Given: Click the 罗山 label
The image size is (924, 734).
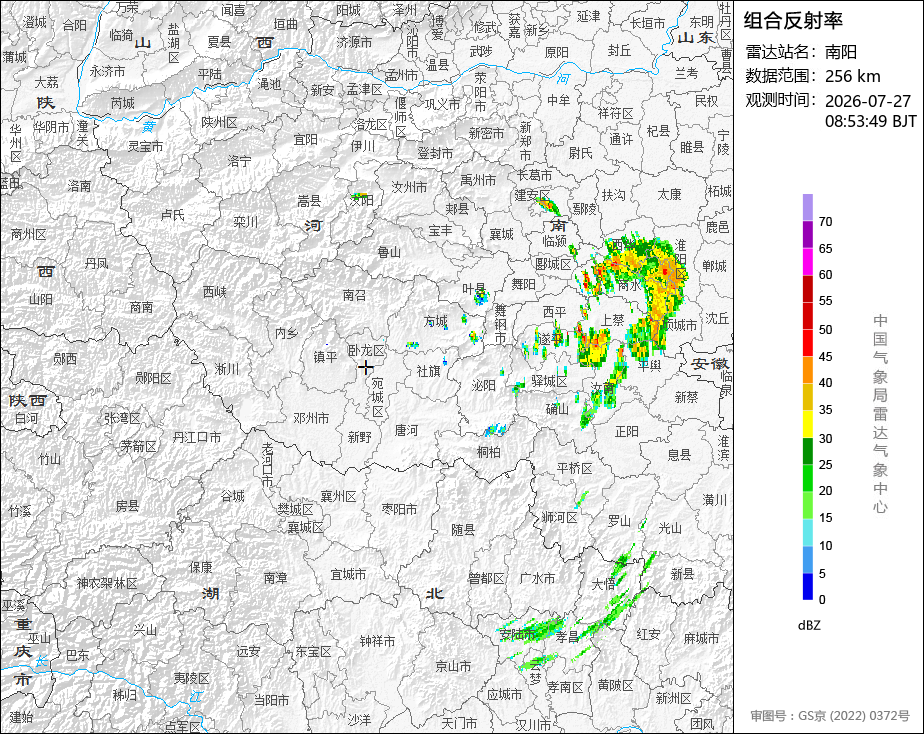Looking at the screenshot, I should coord(619,521).
